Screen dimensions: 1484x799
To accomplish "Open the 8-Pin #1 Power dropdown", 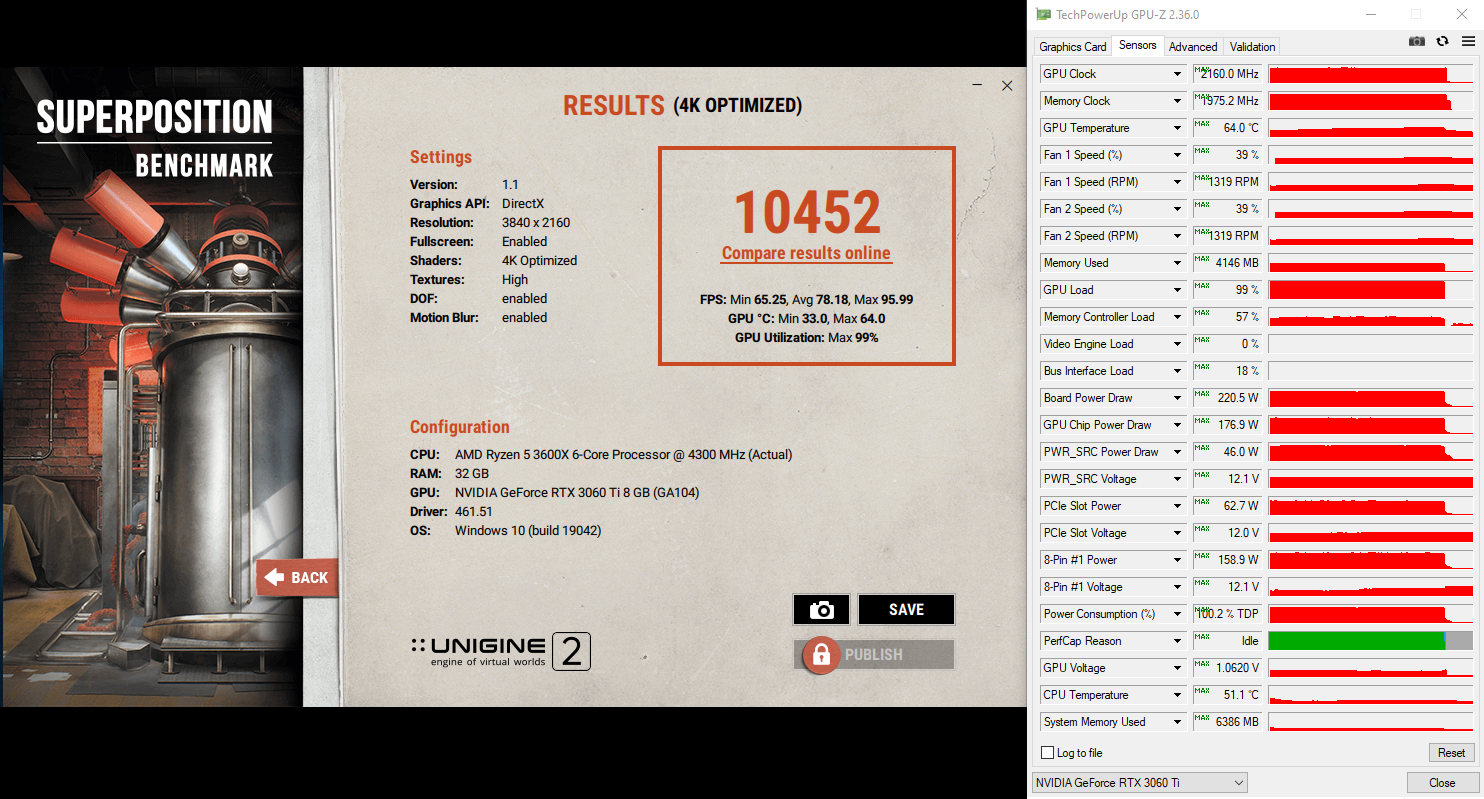I will (1177, 560).
